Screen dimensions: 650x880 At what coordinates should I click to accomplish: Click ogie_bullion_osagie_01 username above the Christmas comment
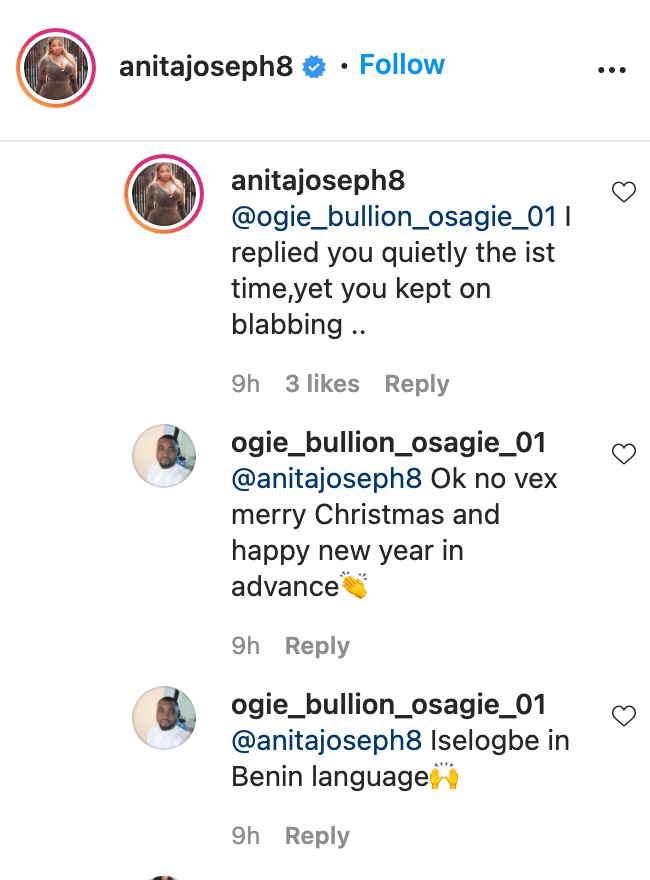click(389, 442)
